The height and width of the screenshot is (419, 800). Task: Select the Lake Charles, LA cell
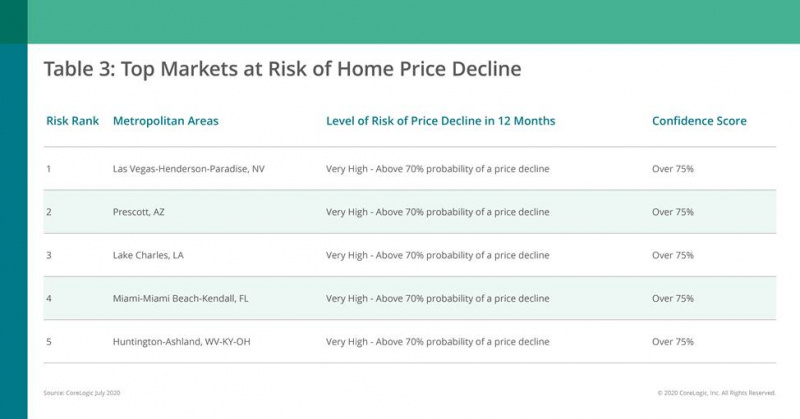tap(148, 255)
